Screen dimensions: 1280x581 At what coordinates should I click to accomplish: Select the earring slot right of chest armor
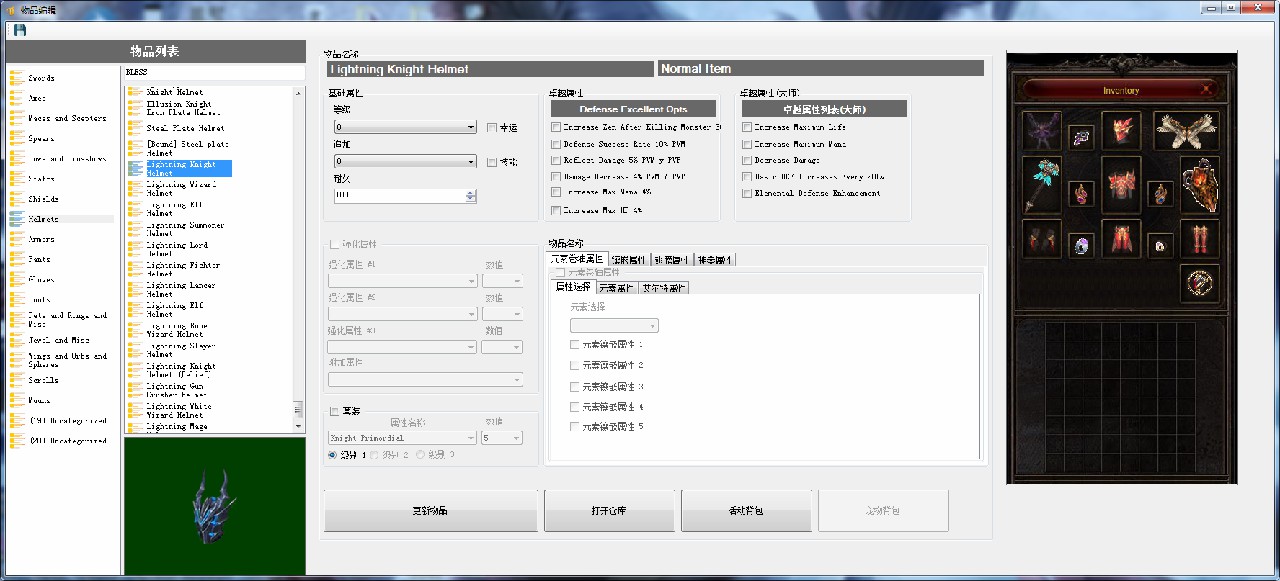[x=1160, y=193]
